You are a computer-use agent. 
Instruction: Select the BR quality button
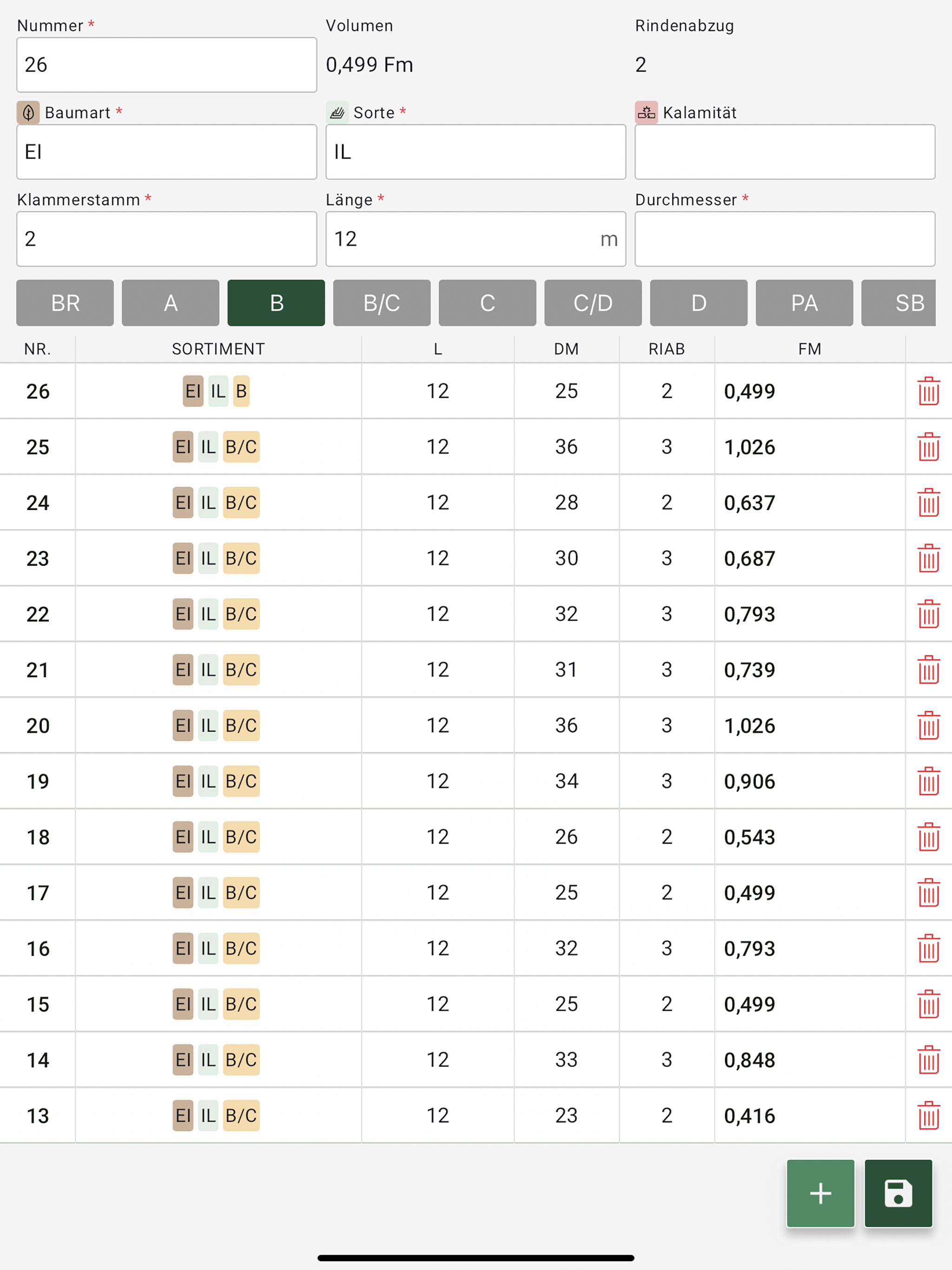(x=65, y=303)
